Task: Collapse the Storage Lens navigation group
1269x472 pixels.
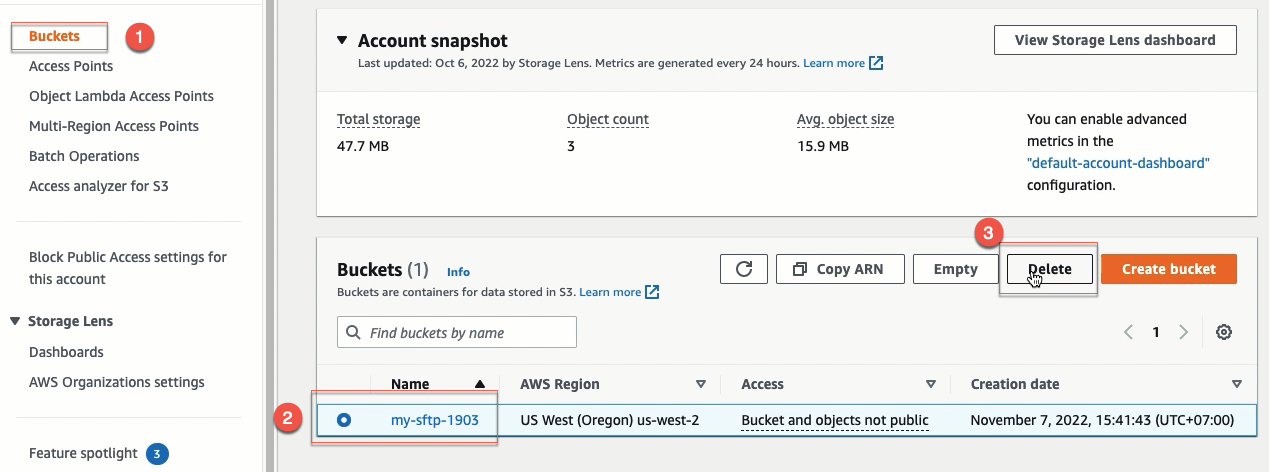Action: tap(15, 322)
